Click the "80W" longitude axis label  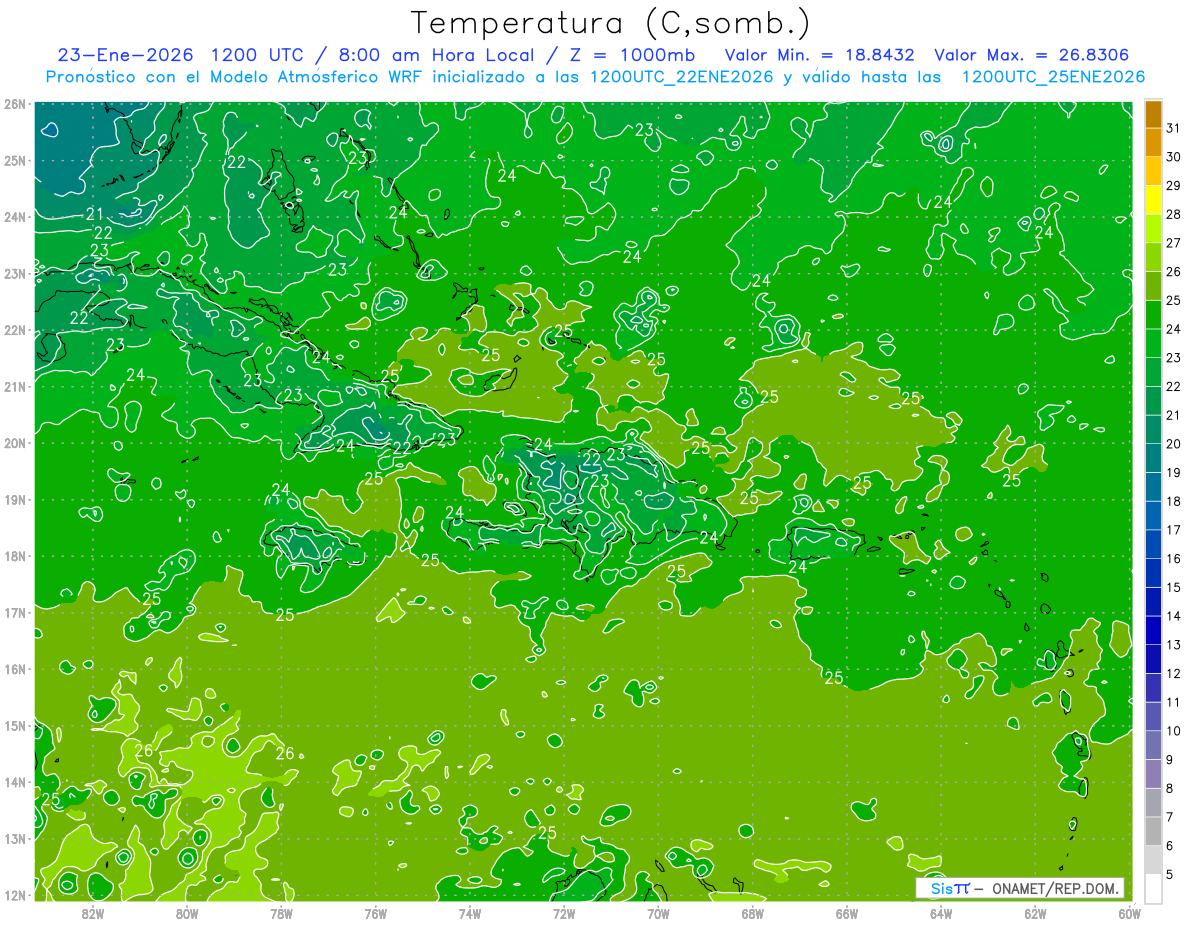(x=187, y=912)
